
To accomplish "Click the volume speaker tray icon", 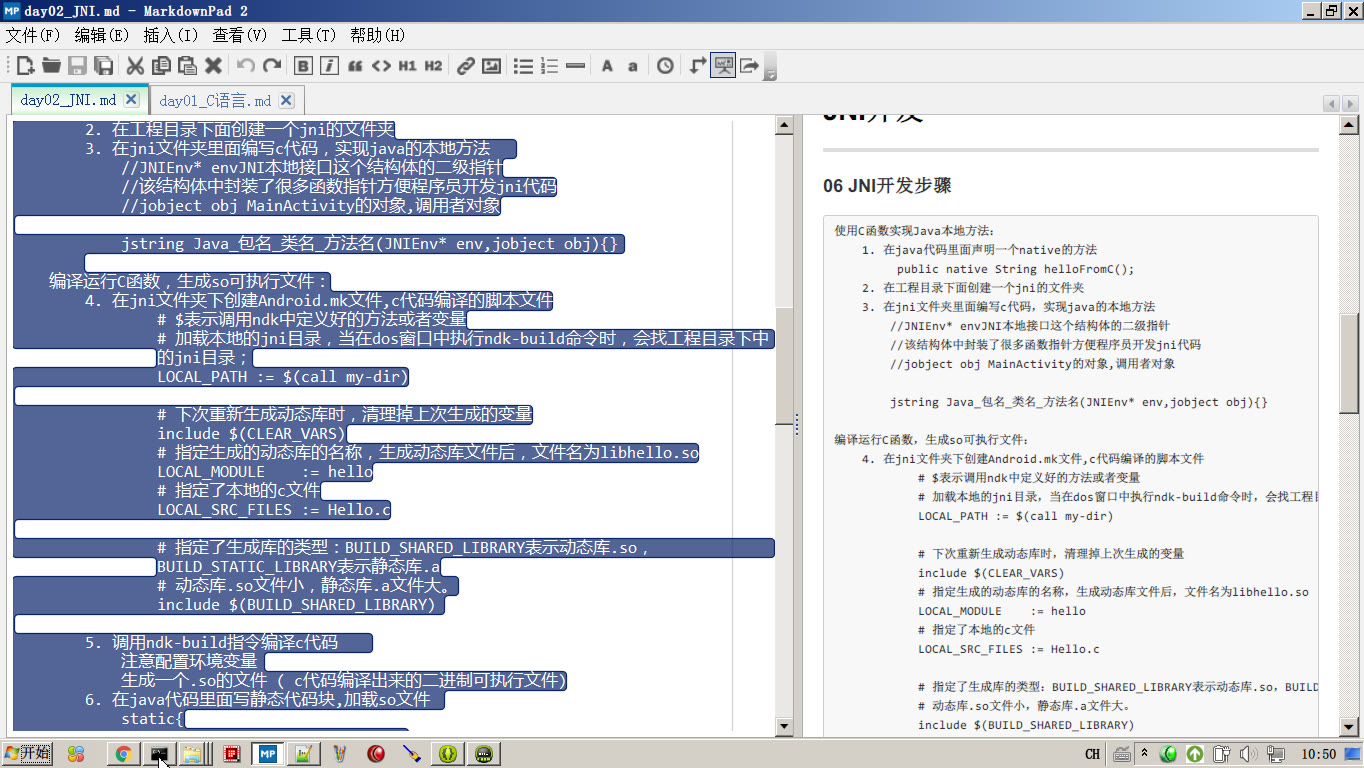I will click(1248, 754).
